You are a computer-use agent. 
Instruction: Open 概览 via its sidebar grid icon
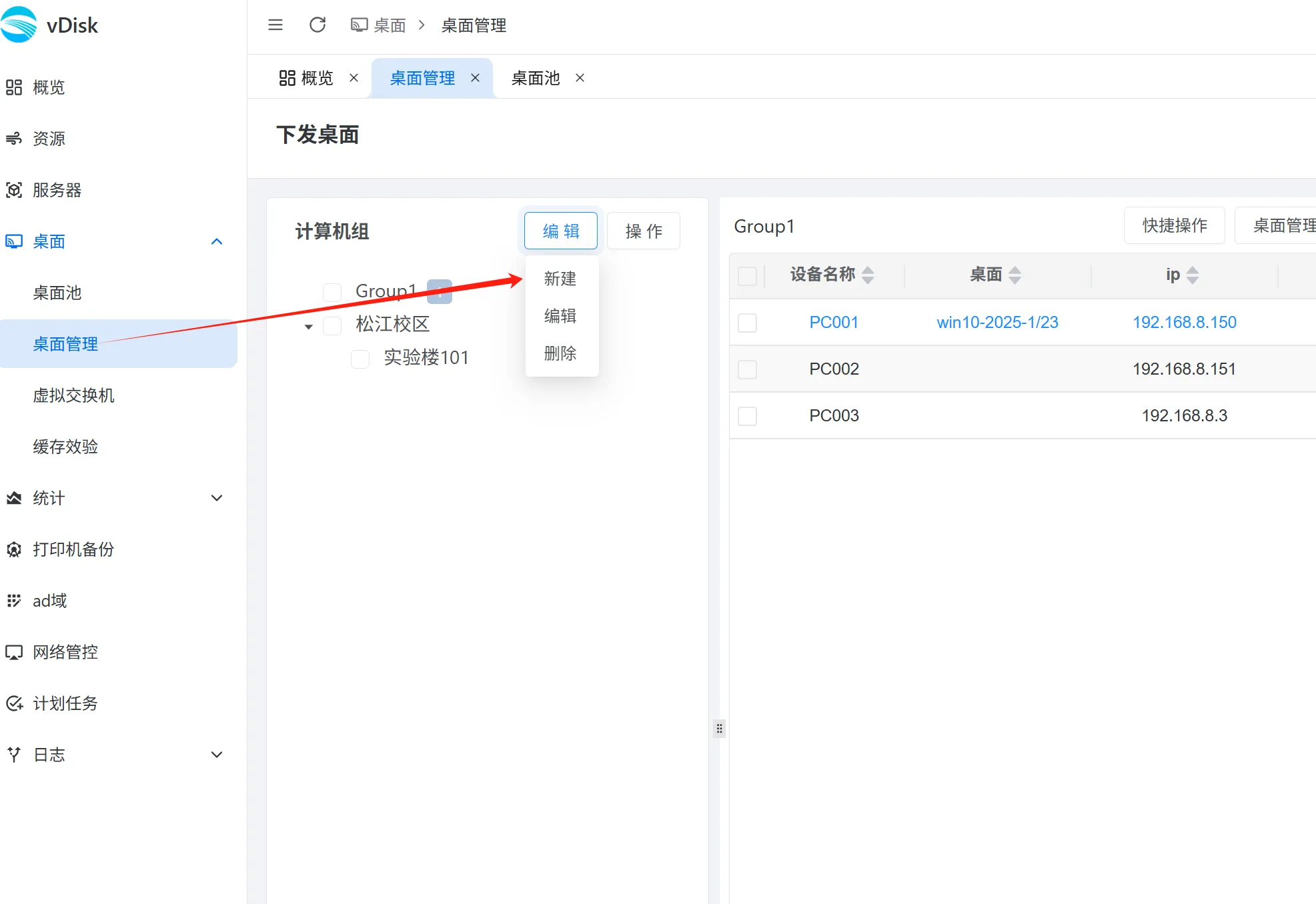(14, 87)
